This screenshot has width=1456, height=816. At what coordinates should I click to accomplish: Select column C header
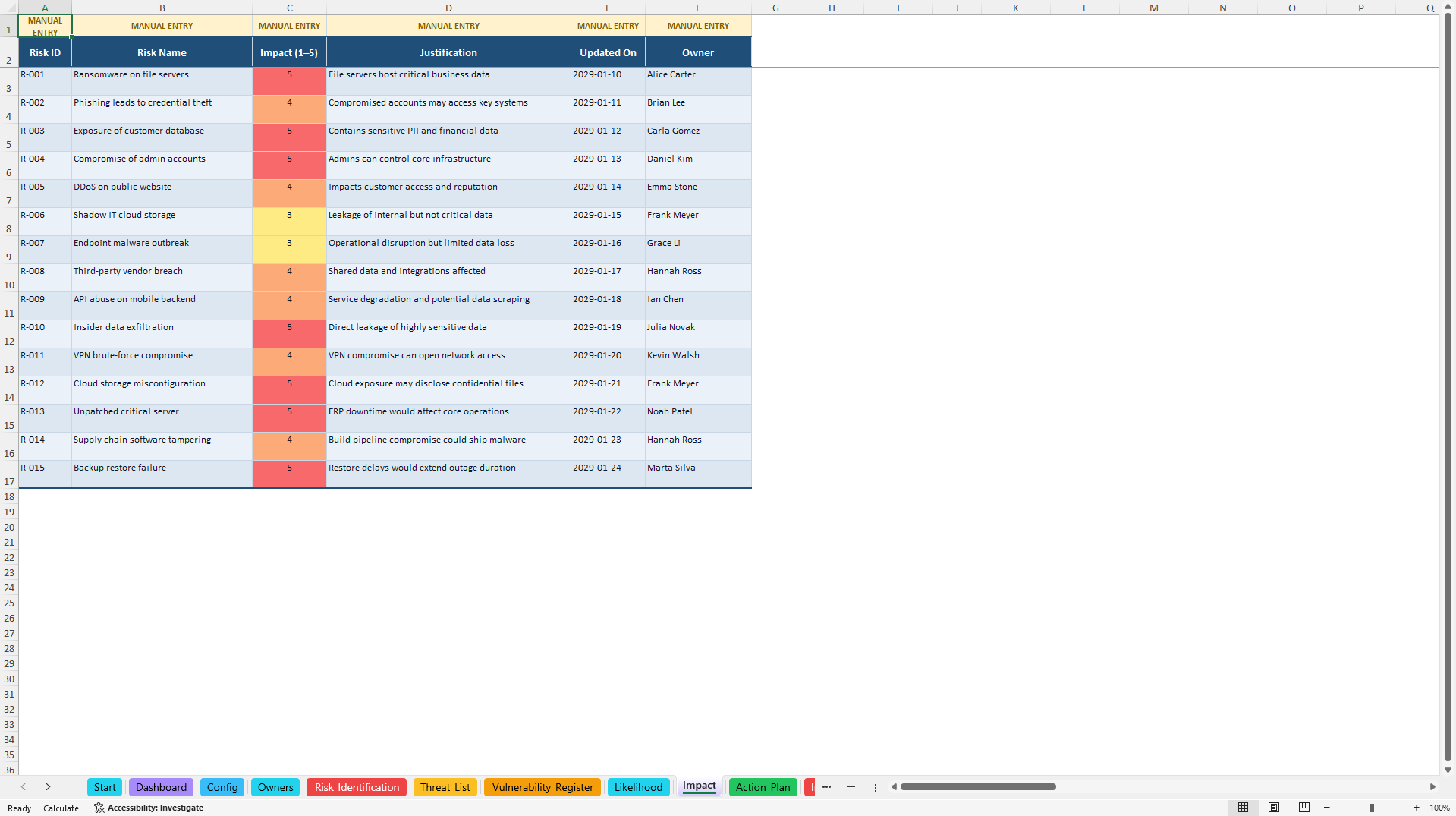[x=289, y=8]
